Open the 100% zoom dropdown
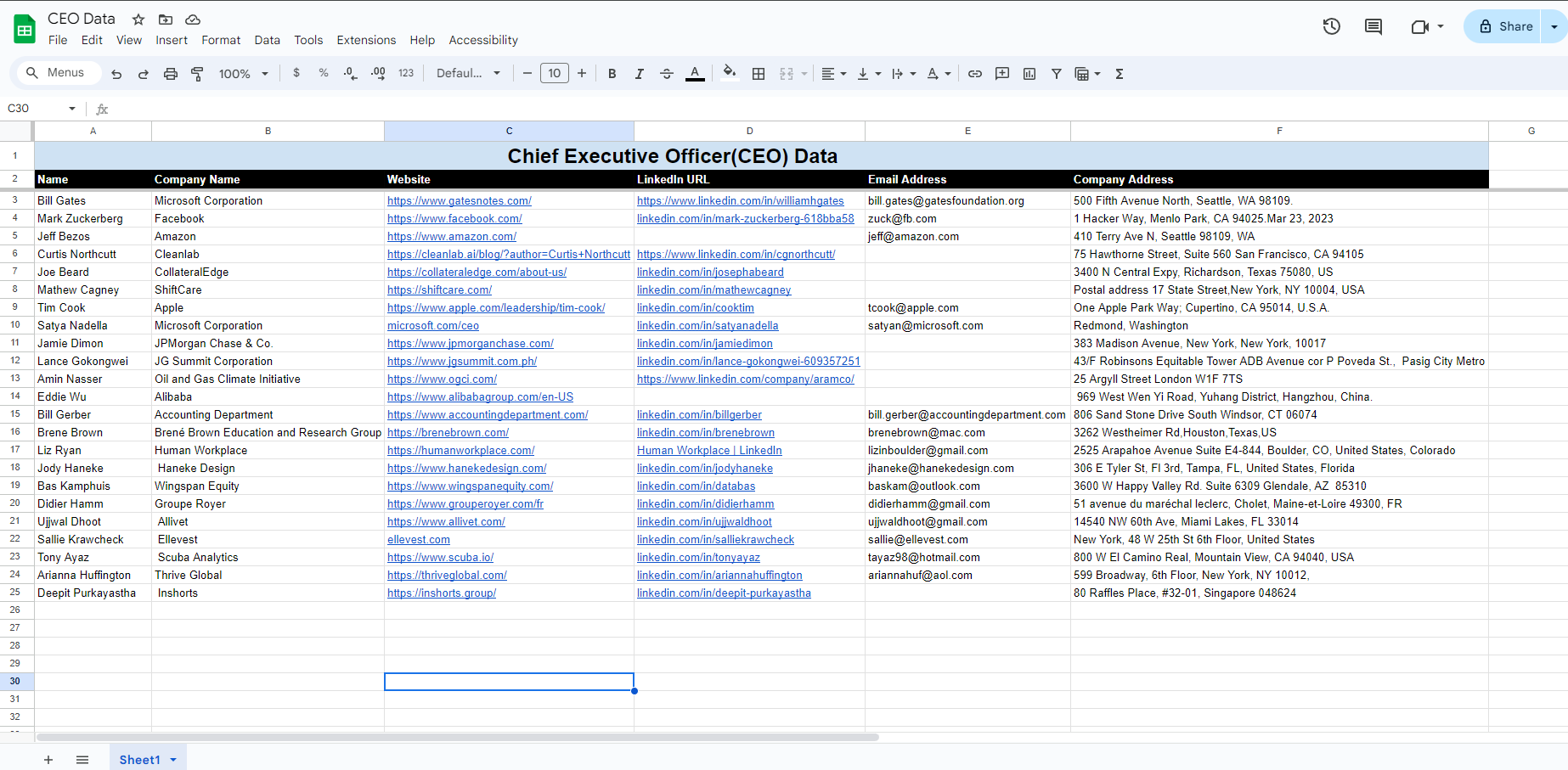Image resolution: width=1568 pixels, height=770 pixels. pyautogui.click(x=243, y=74)
